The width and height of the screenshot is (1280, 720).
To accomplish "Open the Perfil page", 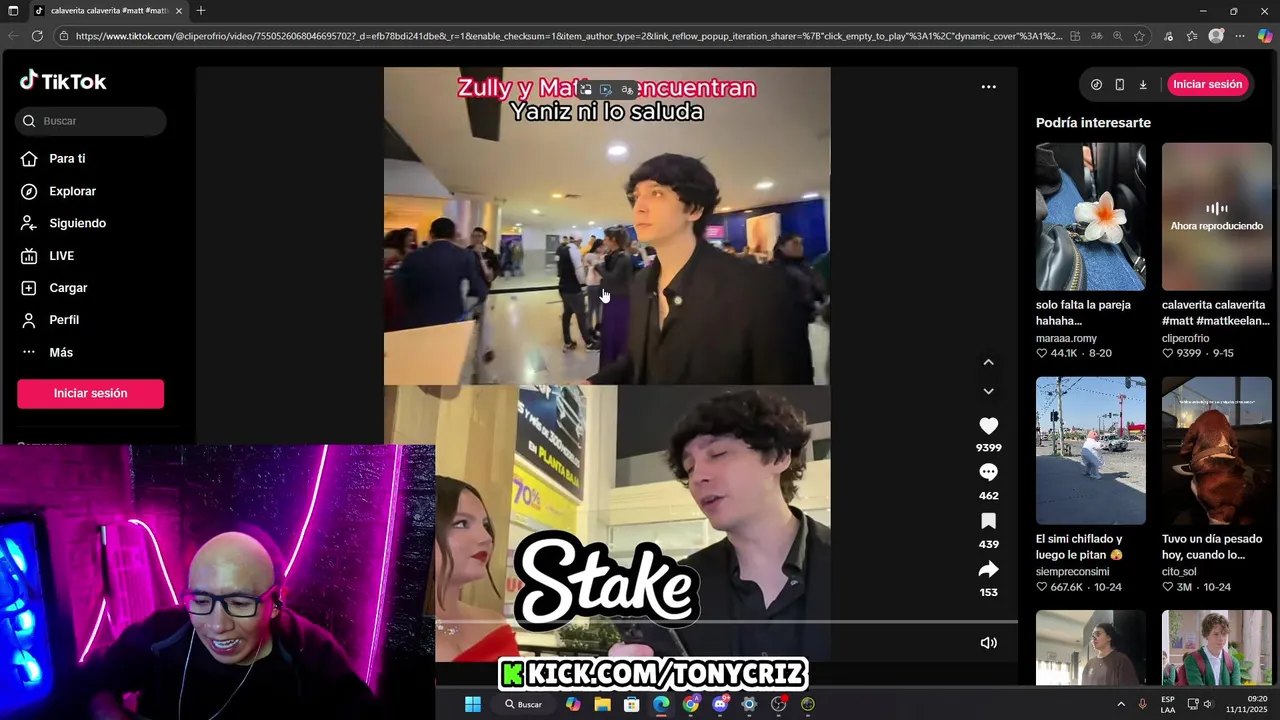I will click(x=64, y=320).
